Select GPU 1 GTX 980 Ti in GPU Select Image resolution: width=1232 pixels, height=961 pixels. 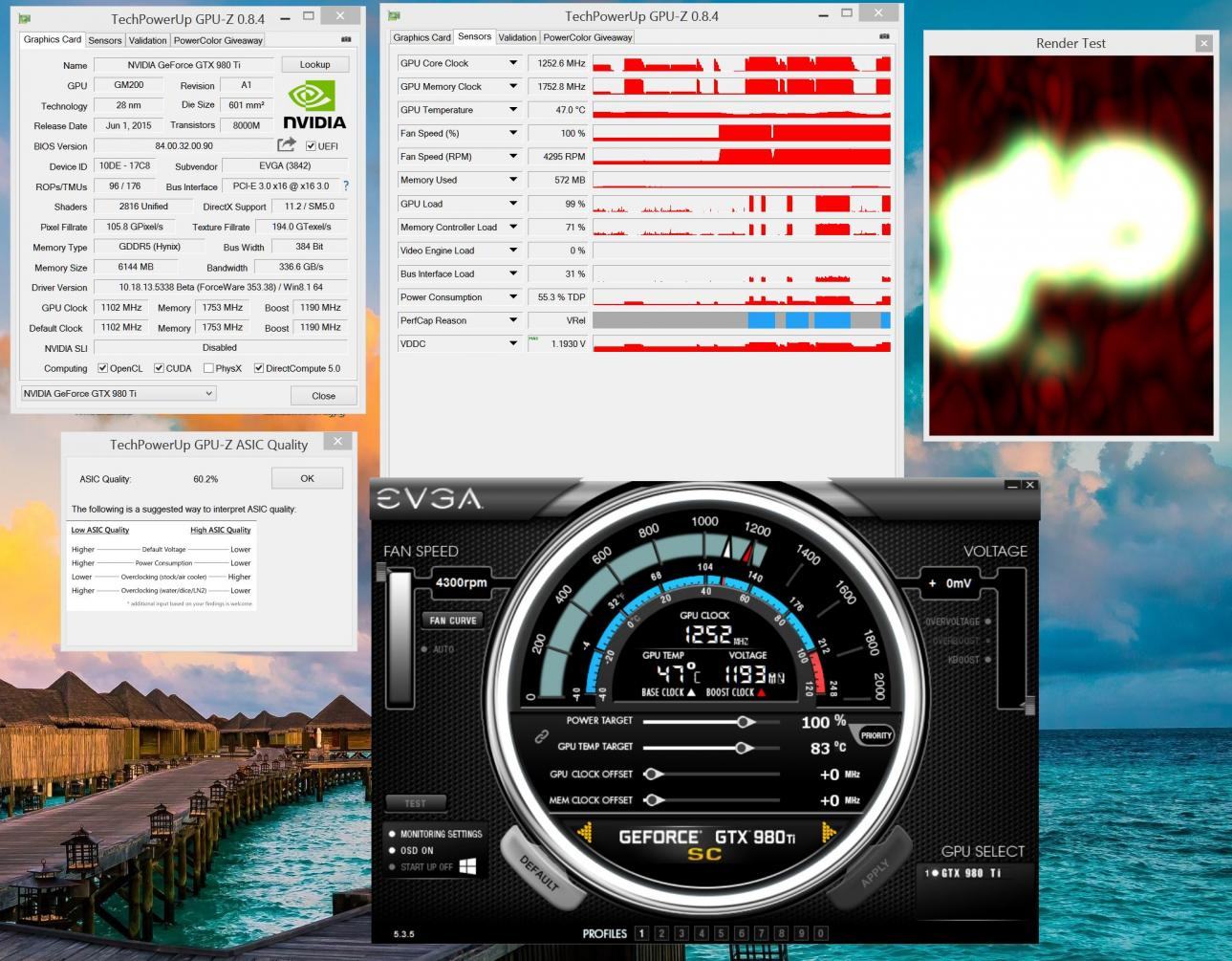coord(962,873)
